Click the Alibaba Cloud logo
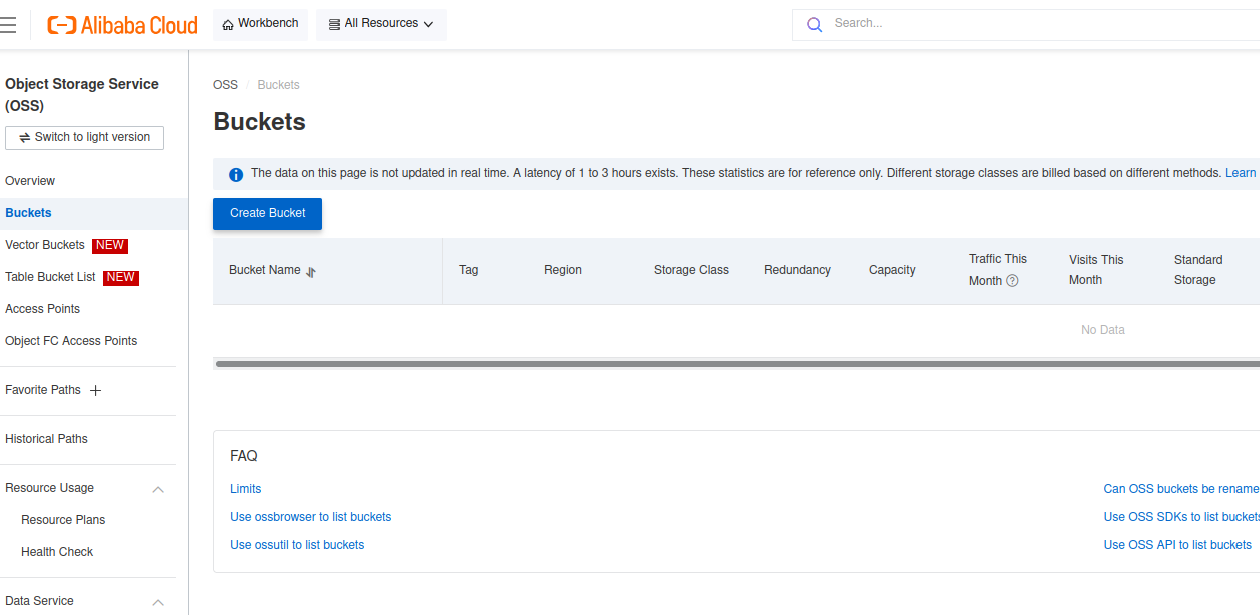The width and height of the screenshot is (1260, 615). (x=122, y=25)
